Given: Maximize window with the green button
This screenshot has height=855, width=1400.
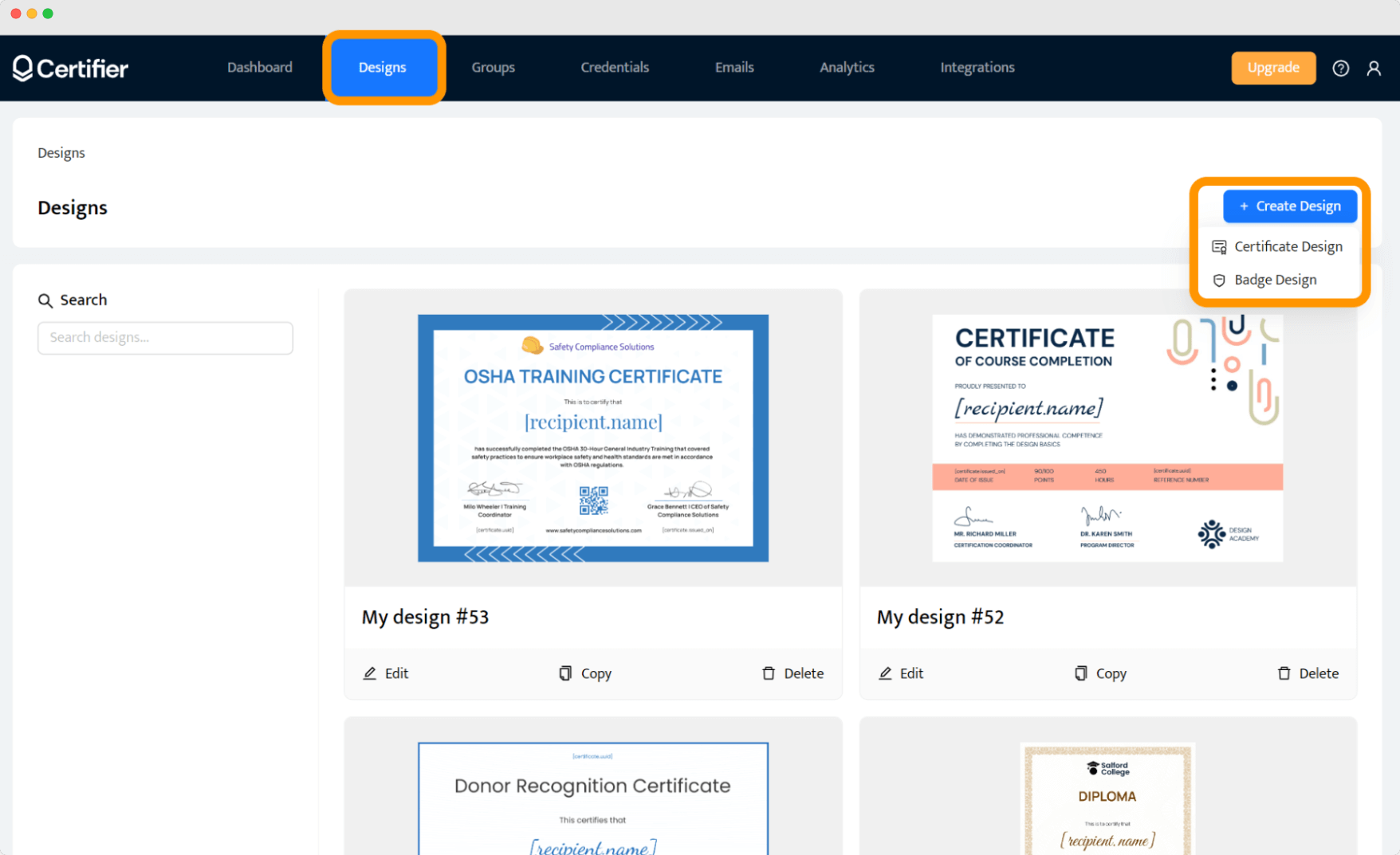Looking at the screenshot, I should [48, 14].
